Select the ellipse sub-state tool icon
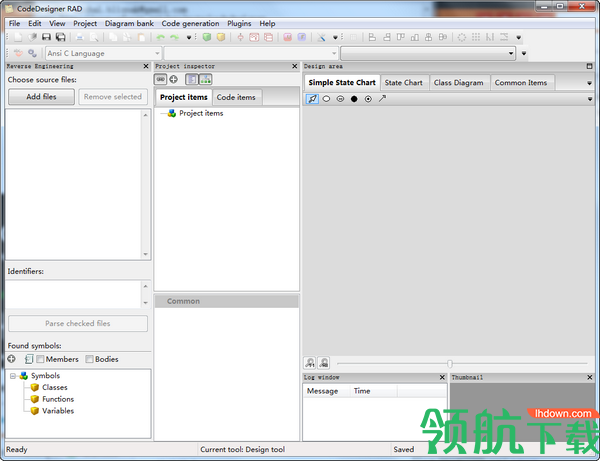600x461 pixels. 340,99
